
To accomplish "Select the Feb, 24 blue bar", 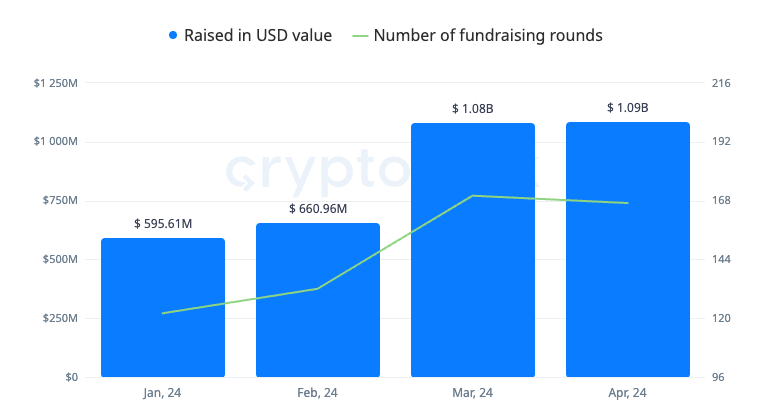I will pyautogui.click(x=318, y=300).
